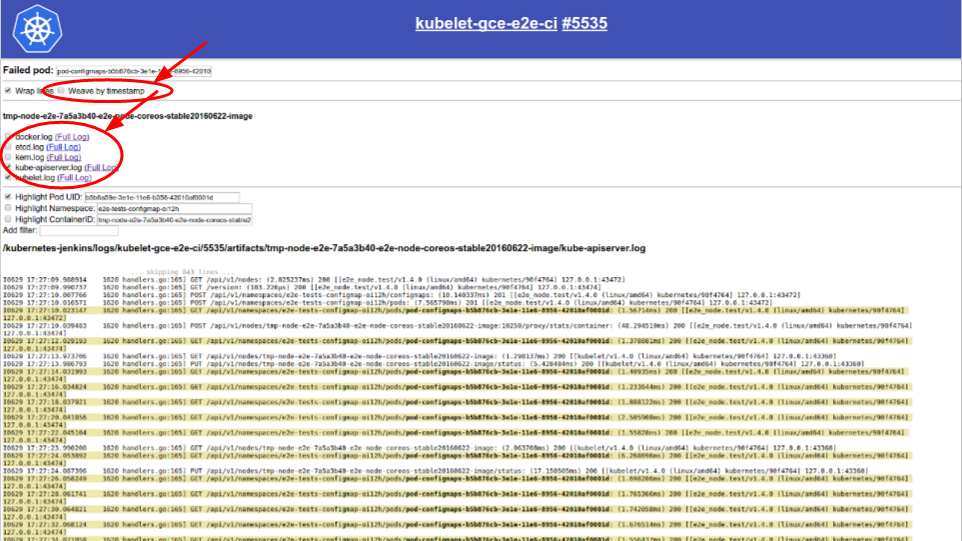Enable Highlight Namespace checkbox
The image size is (962, 541).
(8, 208)
